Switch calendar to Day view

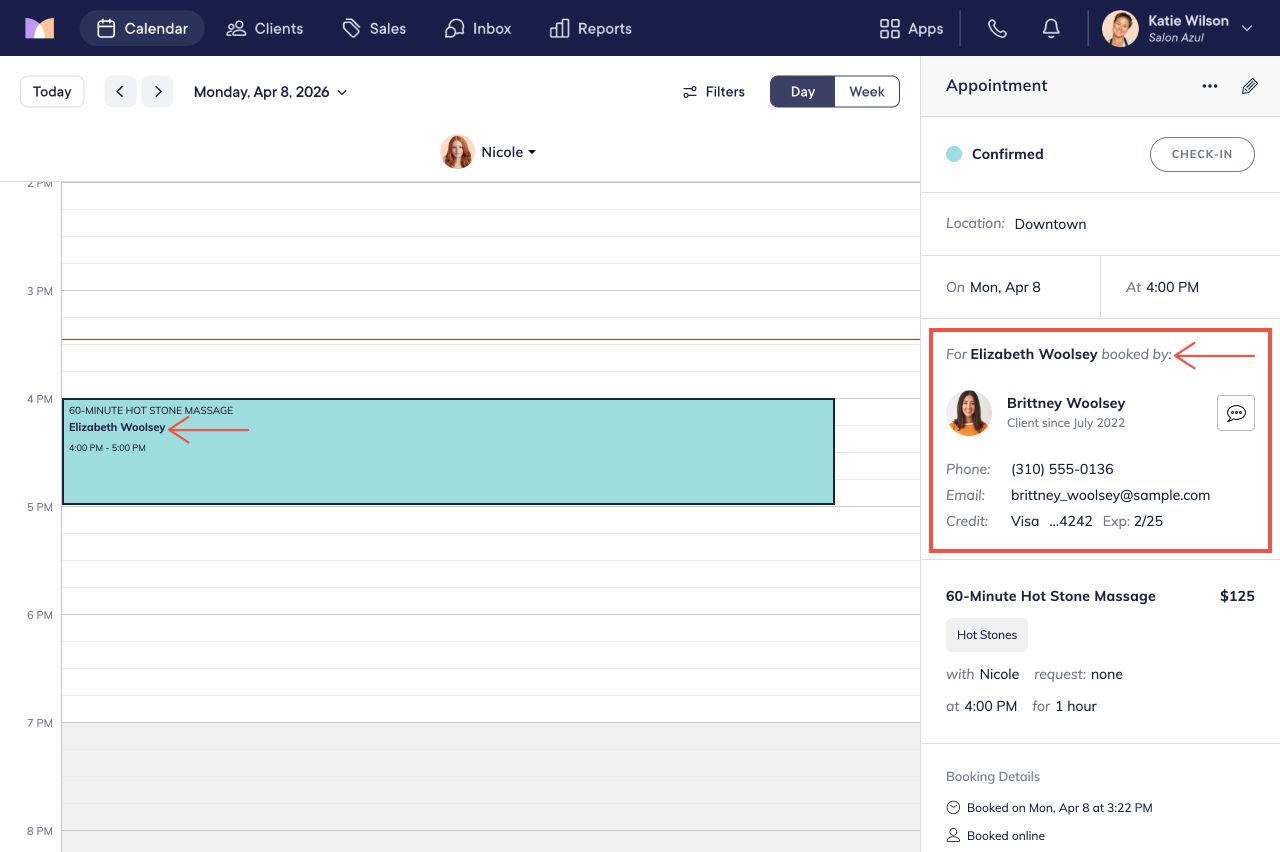pos(803,92)
